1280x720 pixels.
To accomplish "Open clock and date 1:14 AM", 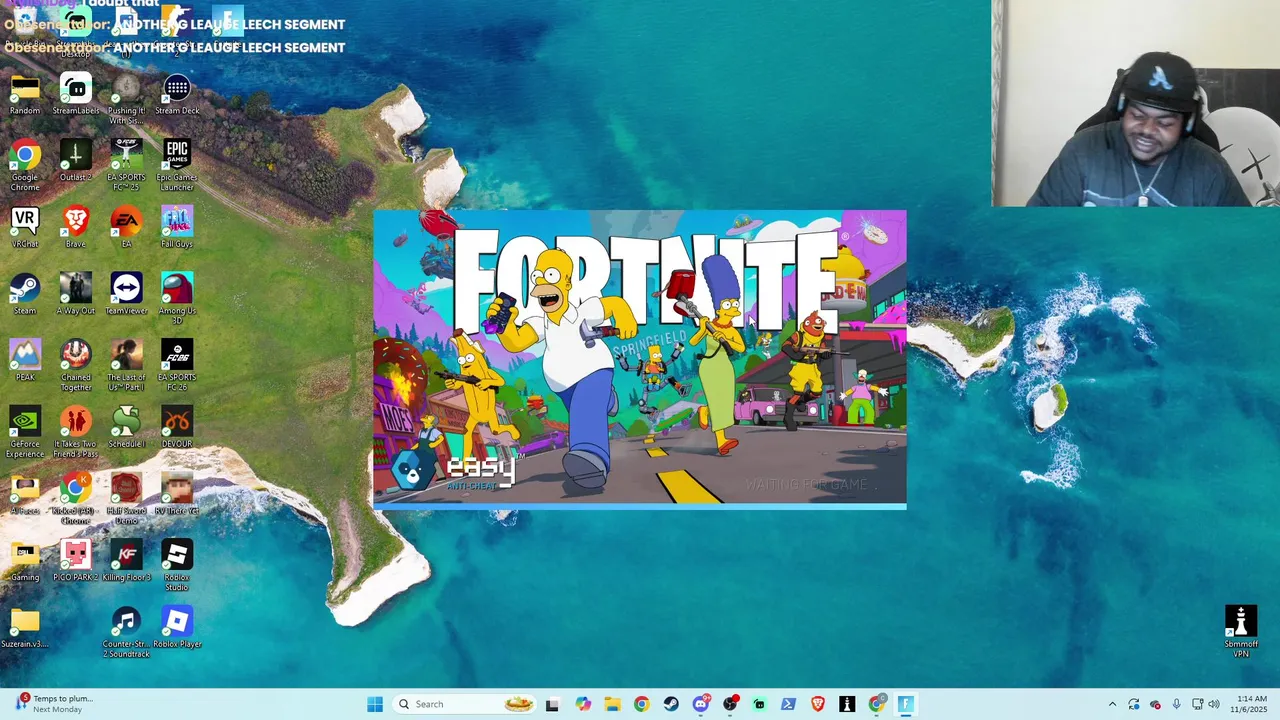I will [1251, 704].
